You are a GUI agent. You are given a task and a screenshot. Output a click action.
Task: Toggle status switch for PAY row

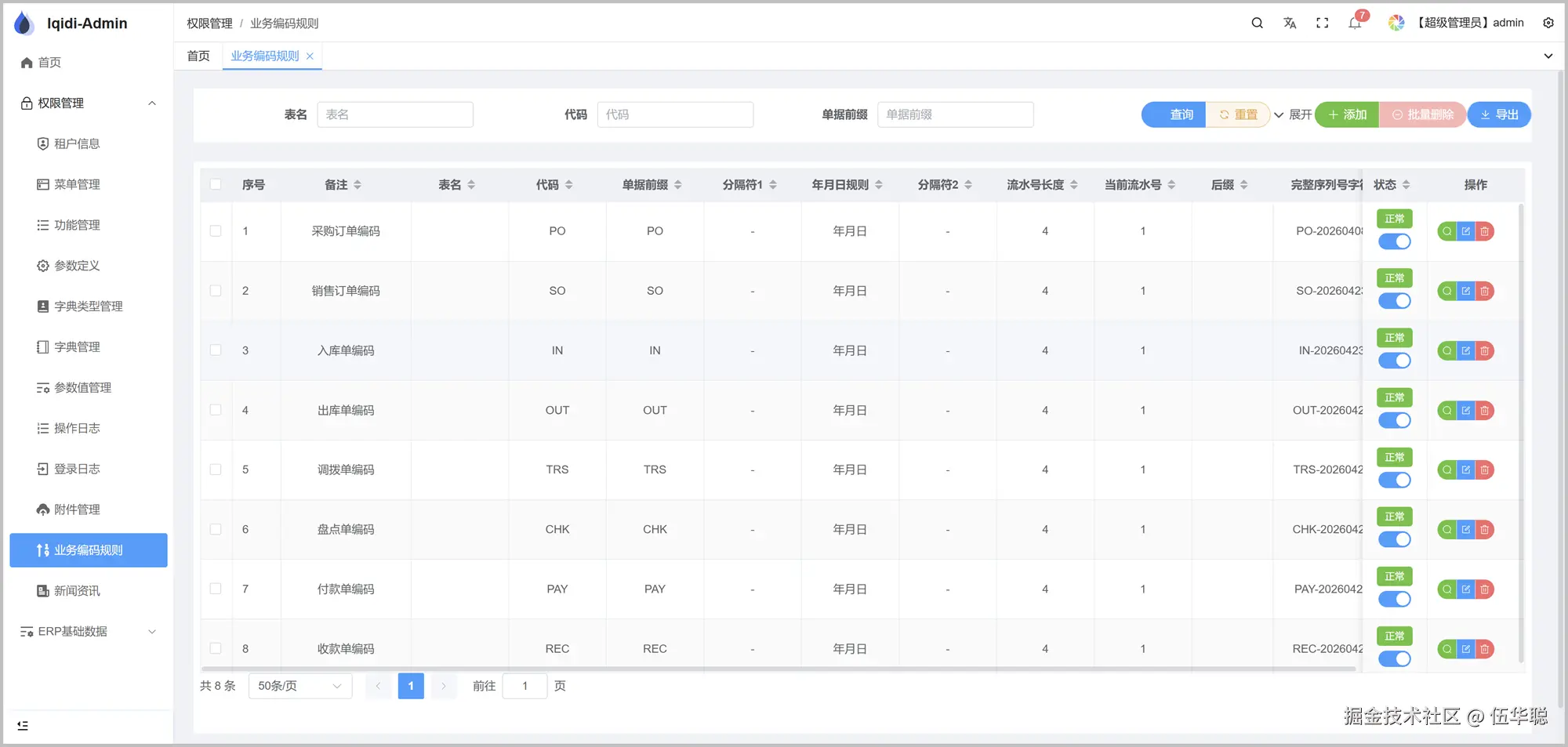coord(1395,599)
